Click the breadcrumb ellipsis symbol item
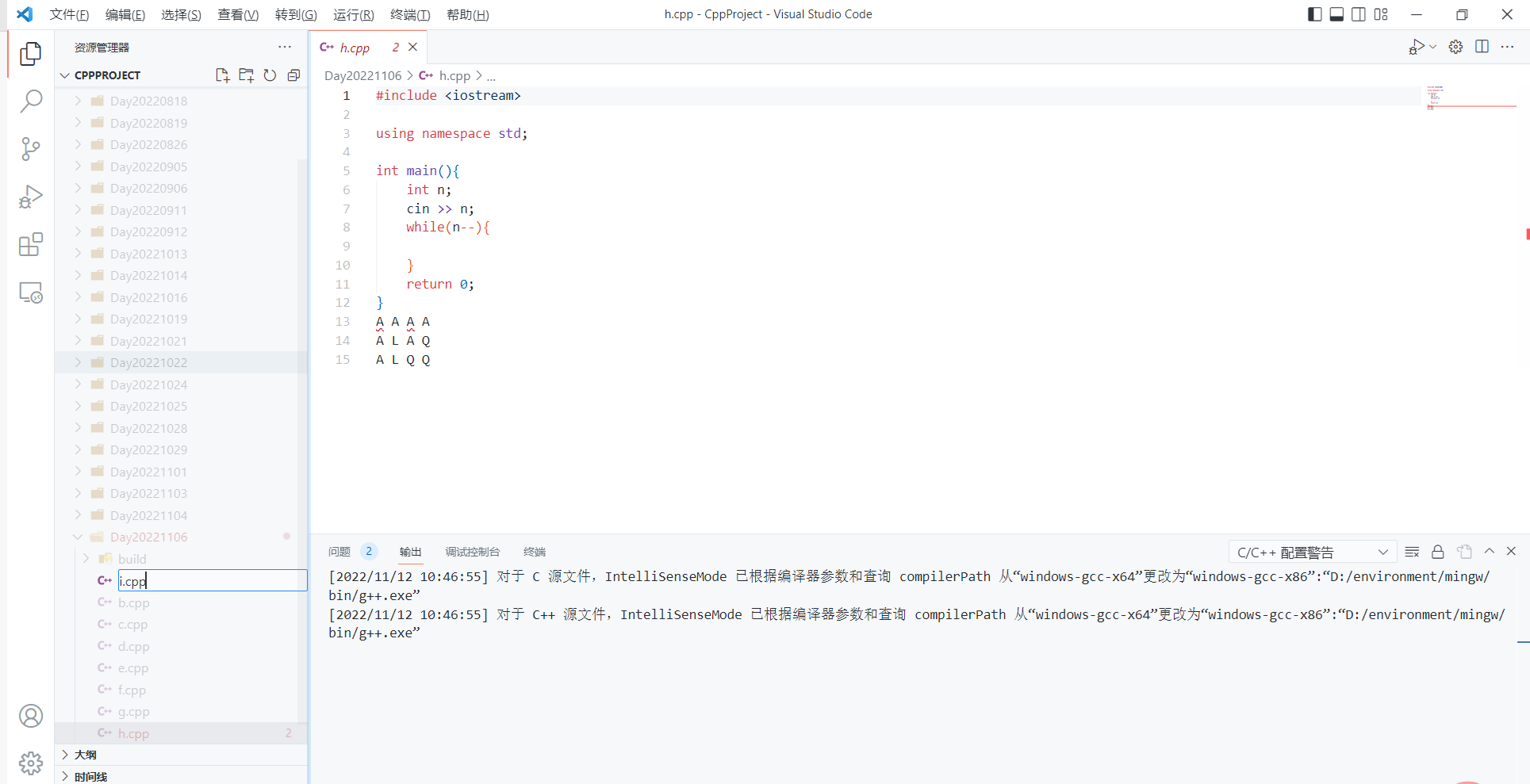The height and width of the screenshot is (784, 1530). click(491, 75)
